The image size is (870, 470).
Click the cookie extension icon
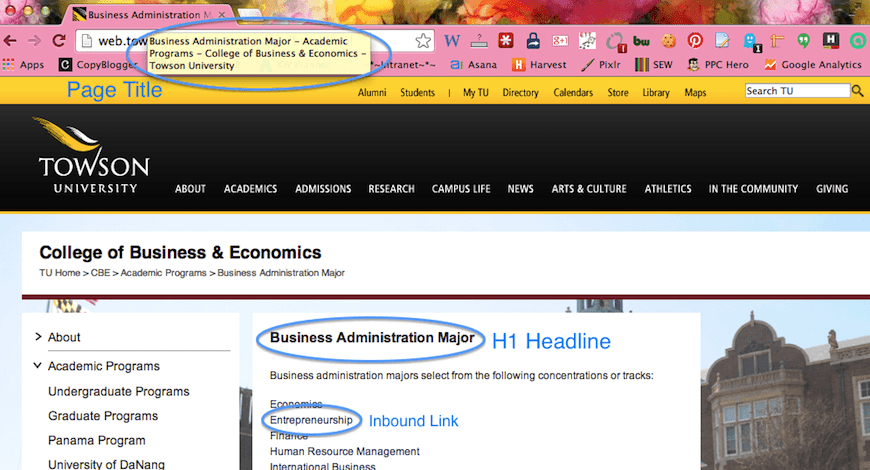point(669,41)
